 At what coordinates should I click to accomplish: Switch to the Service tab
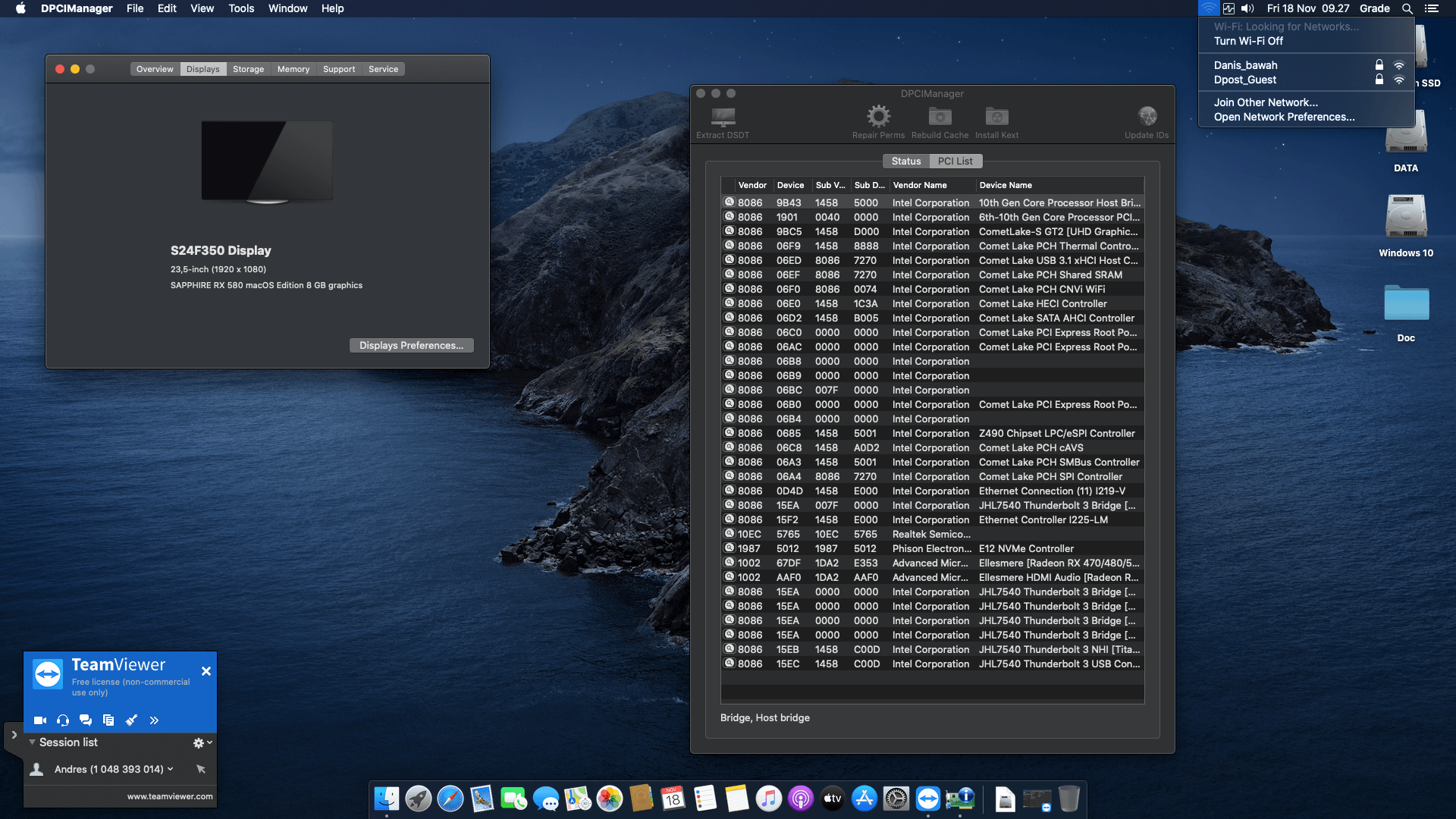coord(383,69)
